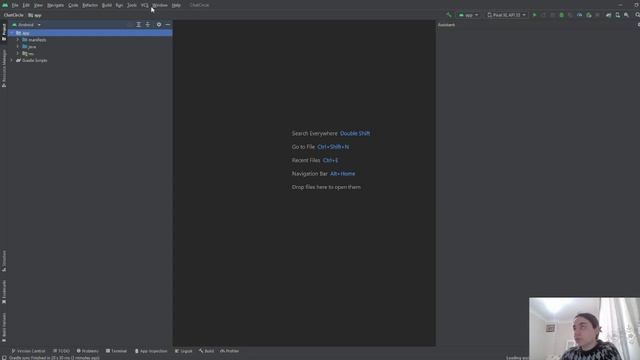Screen dimensions: 640x360
Task: Open the Terminal tool window
Action: coord(116,351)
